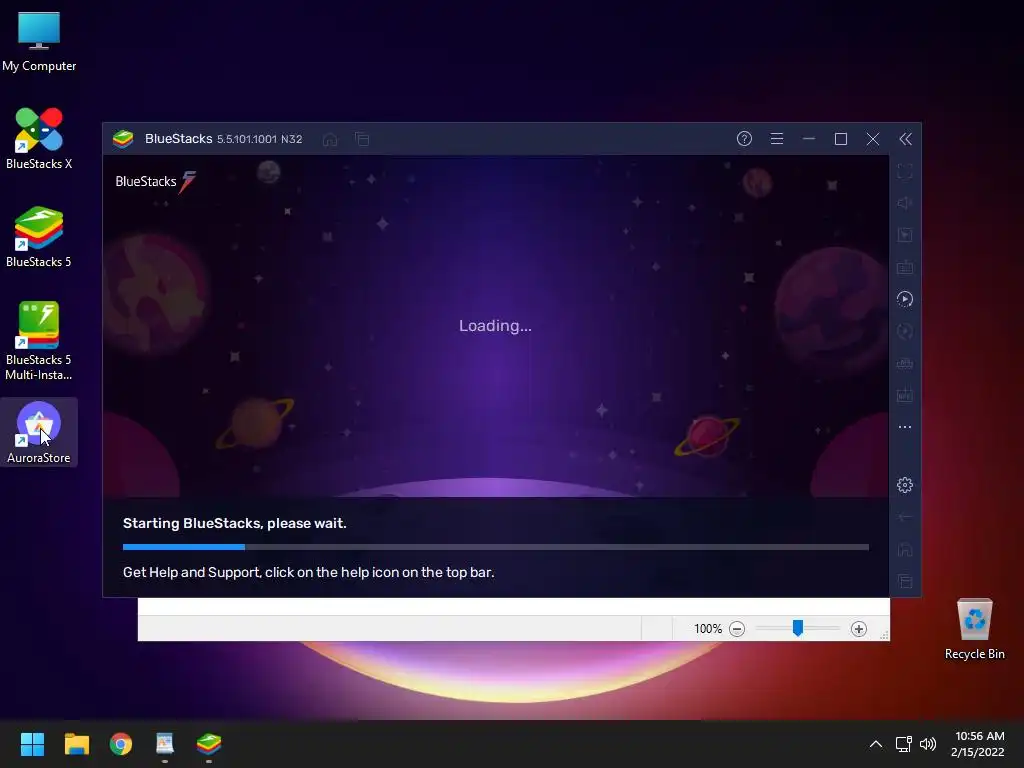1024x768 pixels.
Task: Click the BlueStacks logo in title bar
Action: [x=123, y=138]
